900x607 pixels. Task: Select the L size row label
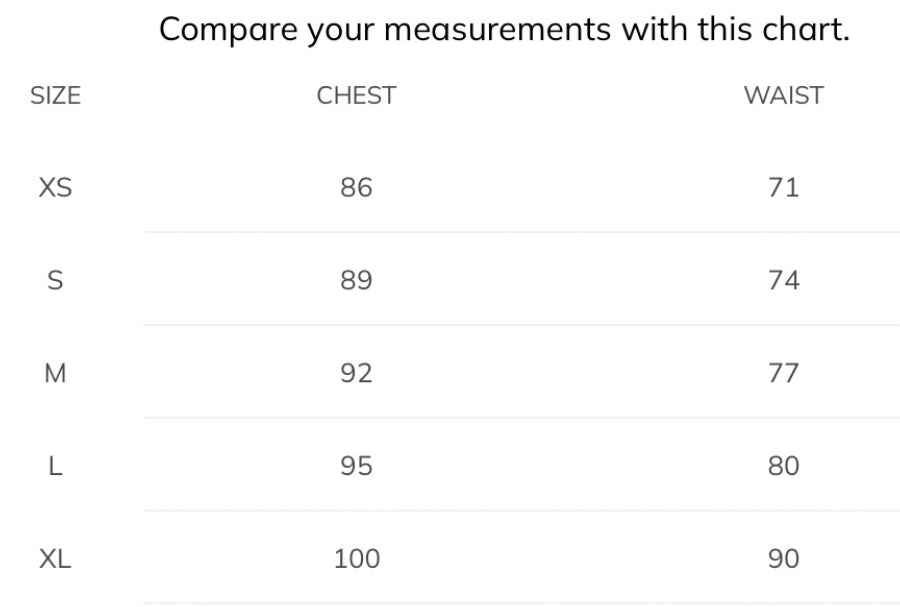click(55, 466)
